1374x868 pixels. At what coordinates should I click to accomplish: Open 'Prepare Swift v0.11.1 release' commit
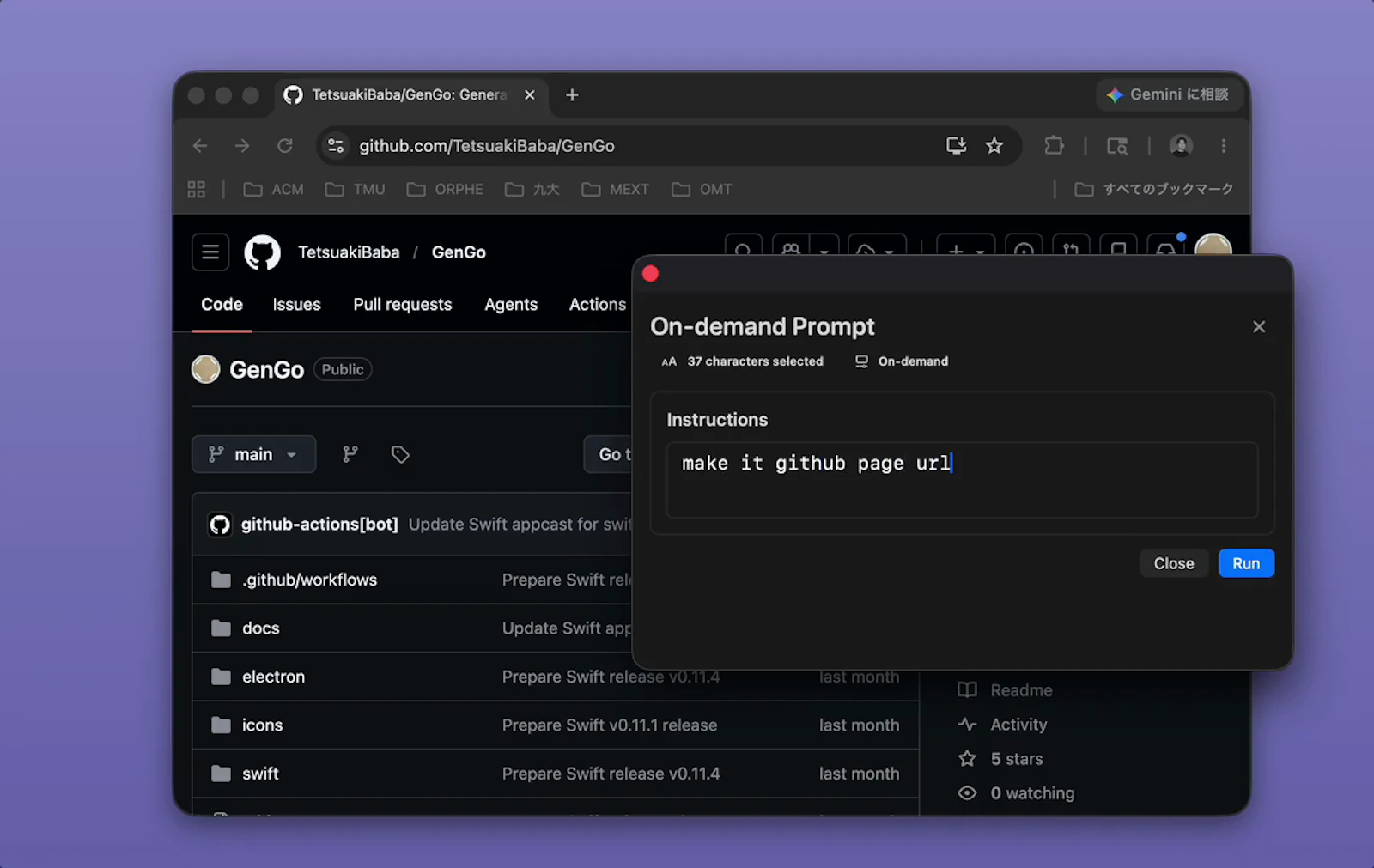point(610,725)
